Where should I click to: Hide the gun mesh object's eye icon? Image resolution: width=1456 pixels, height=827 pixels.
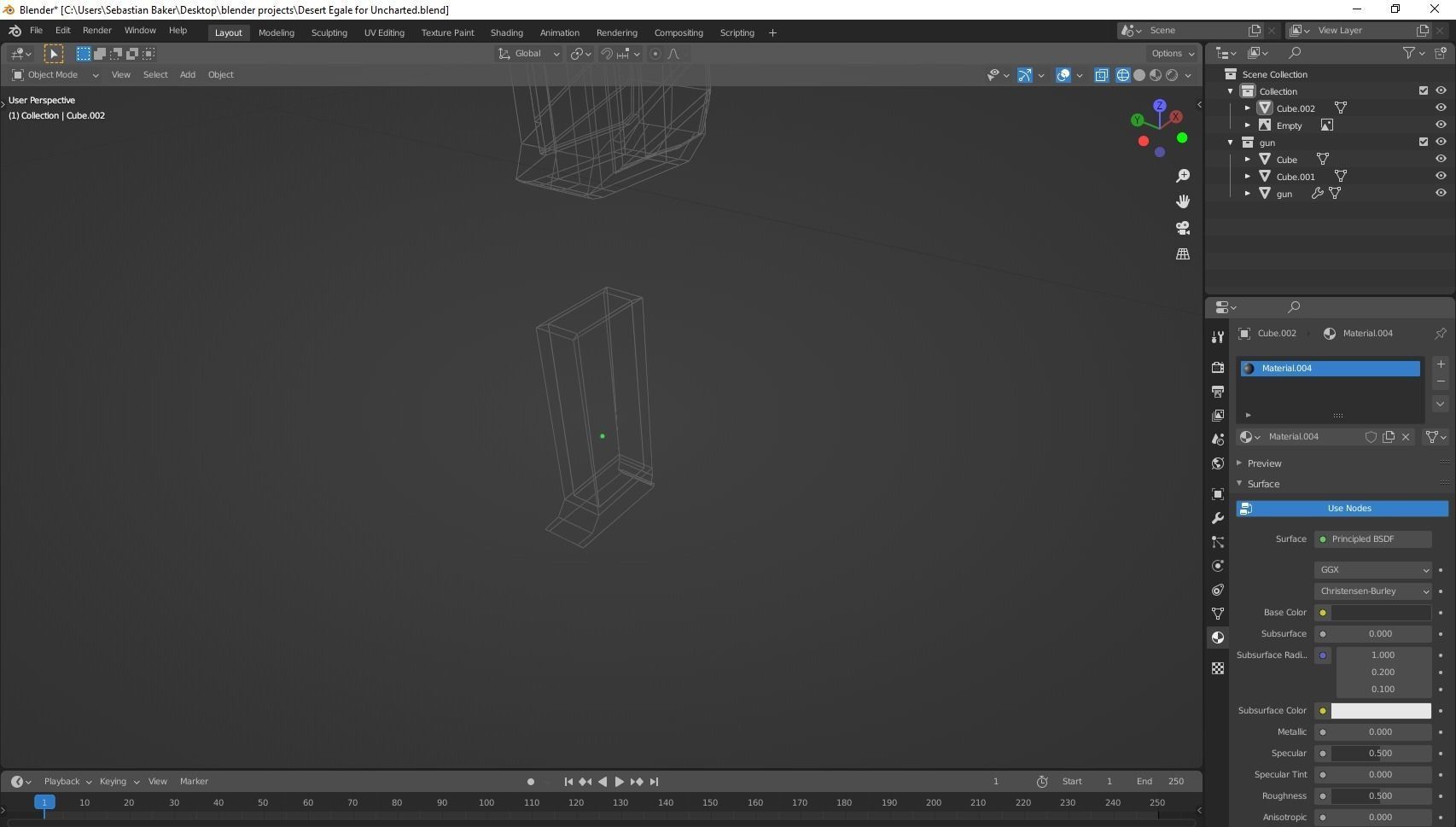click(1441, 194)
